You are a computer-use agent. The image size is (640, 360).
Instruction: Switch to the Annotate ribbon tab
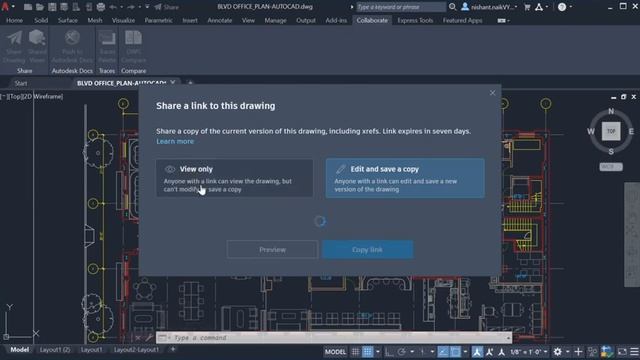point(220,20)
